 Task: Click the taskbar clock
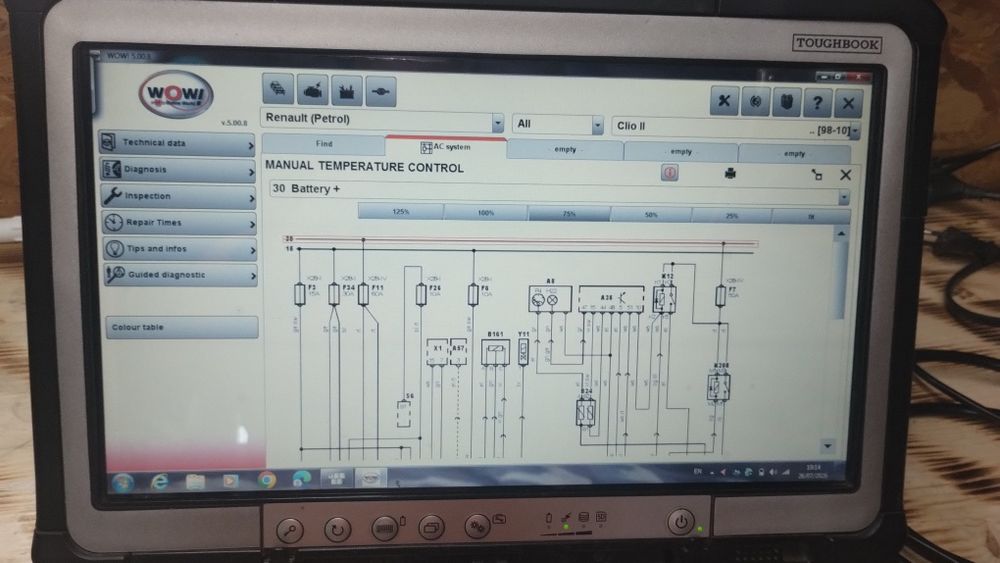pos(813,471)
